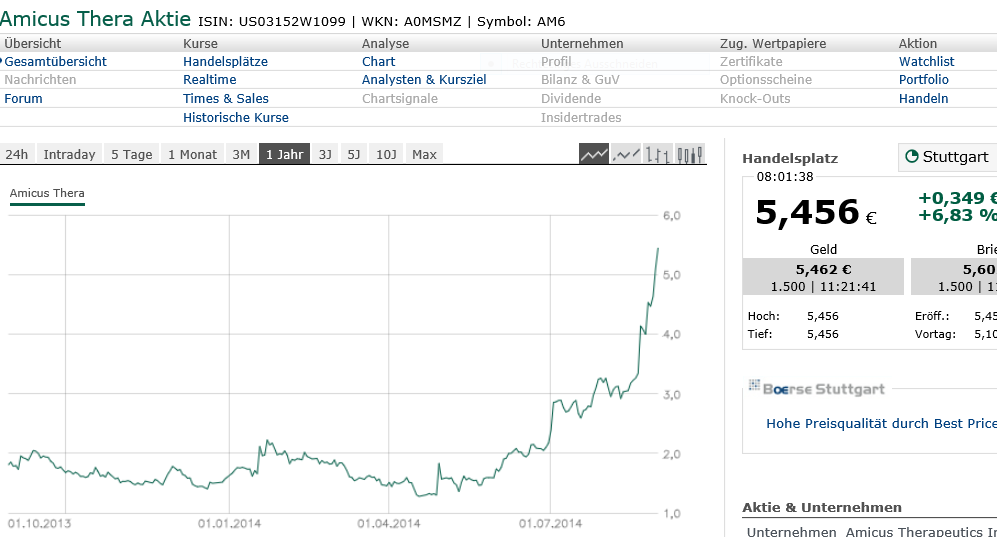Open the Stuttgart Handelsplatz selector
The width and height of the screenshot is (997, 537).
947,157
